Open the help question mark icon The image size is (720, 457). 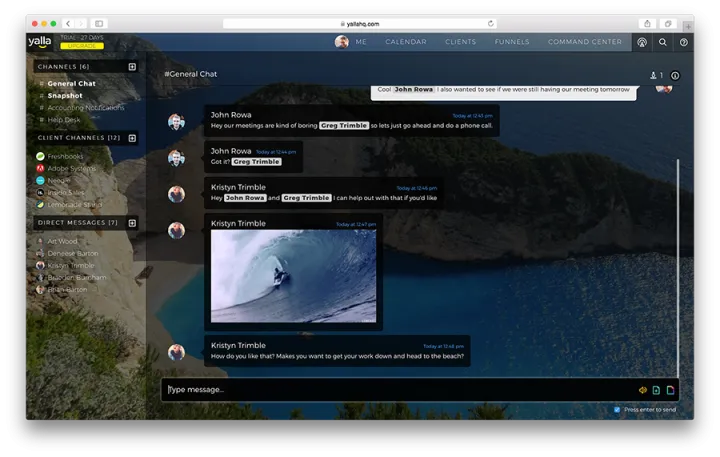pyautogui.click(x=683, y=42)
